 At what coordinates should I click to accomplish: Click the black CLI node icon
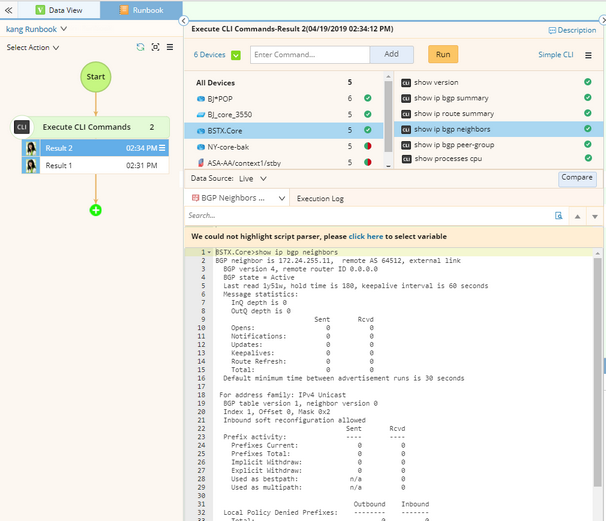[22, 127]
